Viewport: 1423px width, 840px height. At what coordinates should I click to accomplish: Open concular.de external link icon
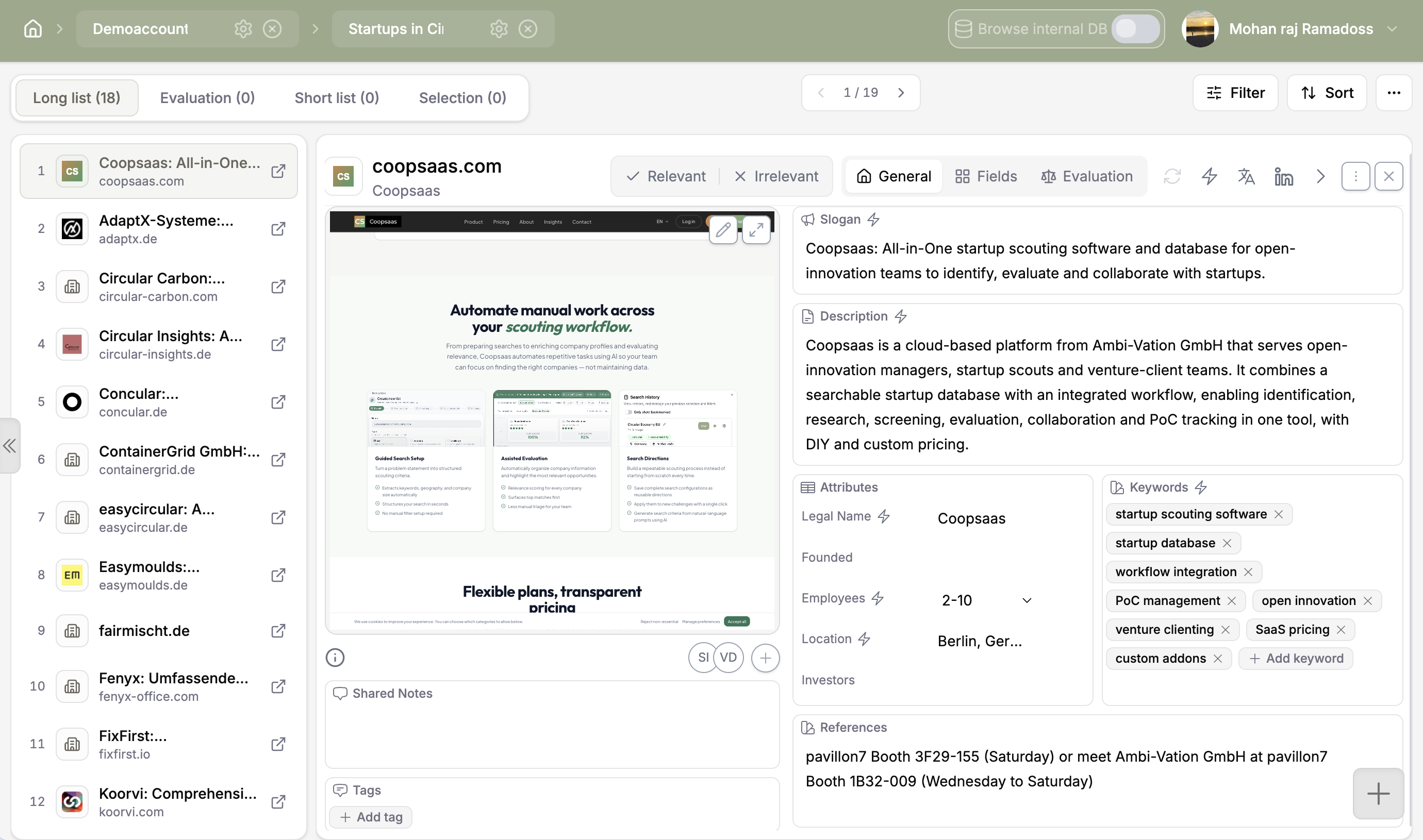pyautogui.click(x=278, y=402)
